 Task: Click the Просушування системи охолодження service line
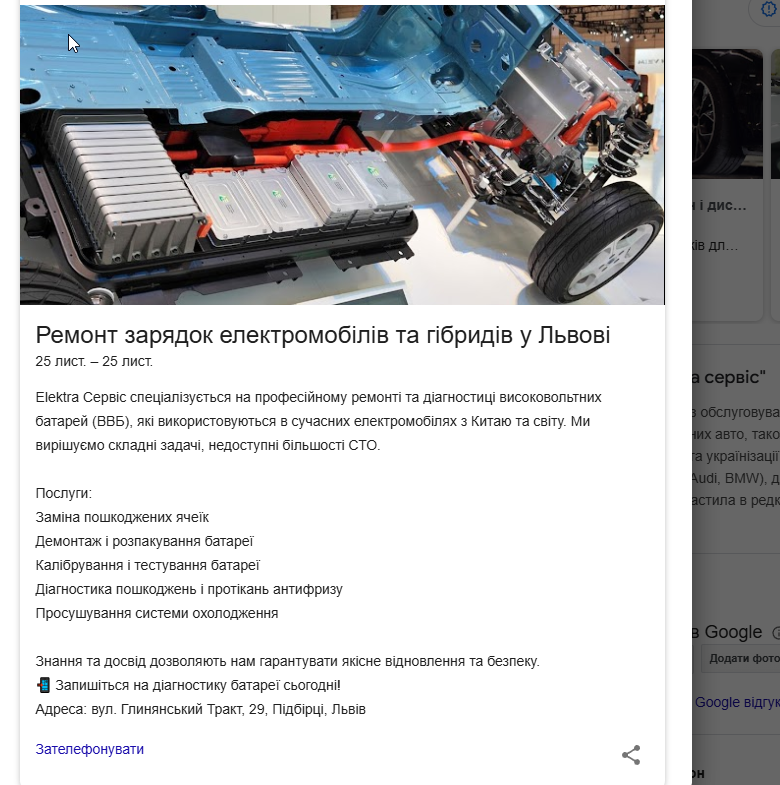[x=157, y=613]
